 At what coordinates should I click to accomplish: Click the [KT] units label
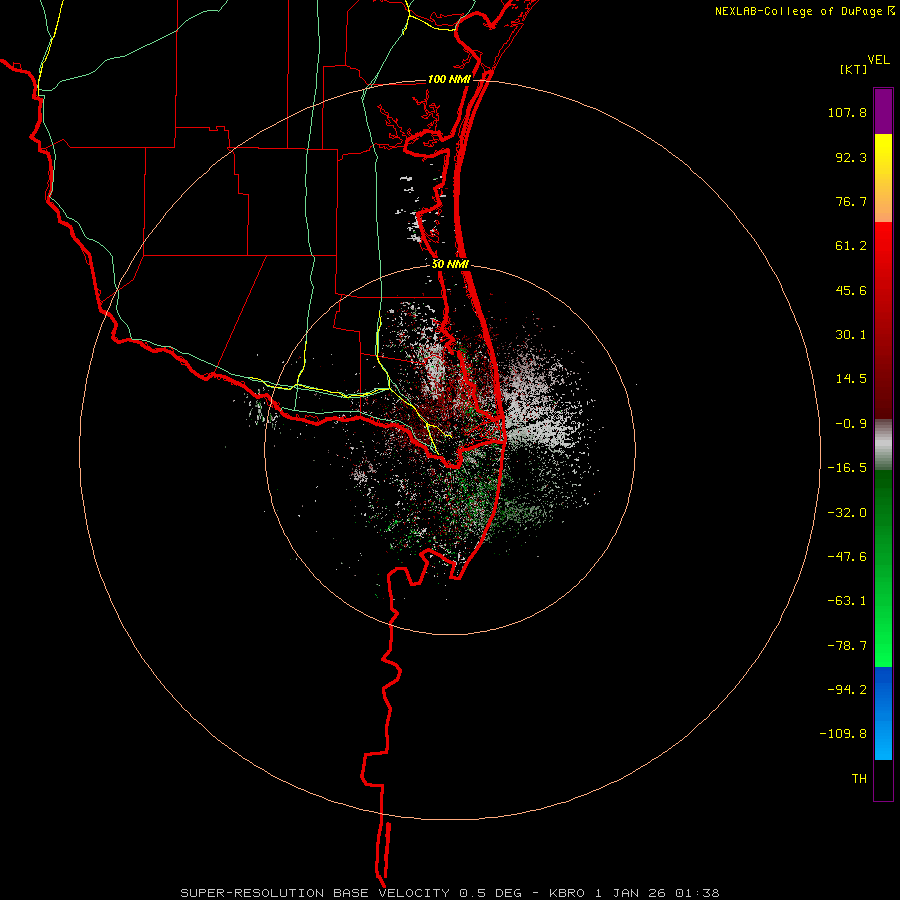pos(854,69)
